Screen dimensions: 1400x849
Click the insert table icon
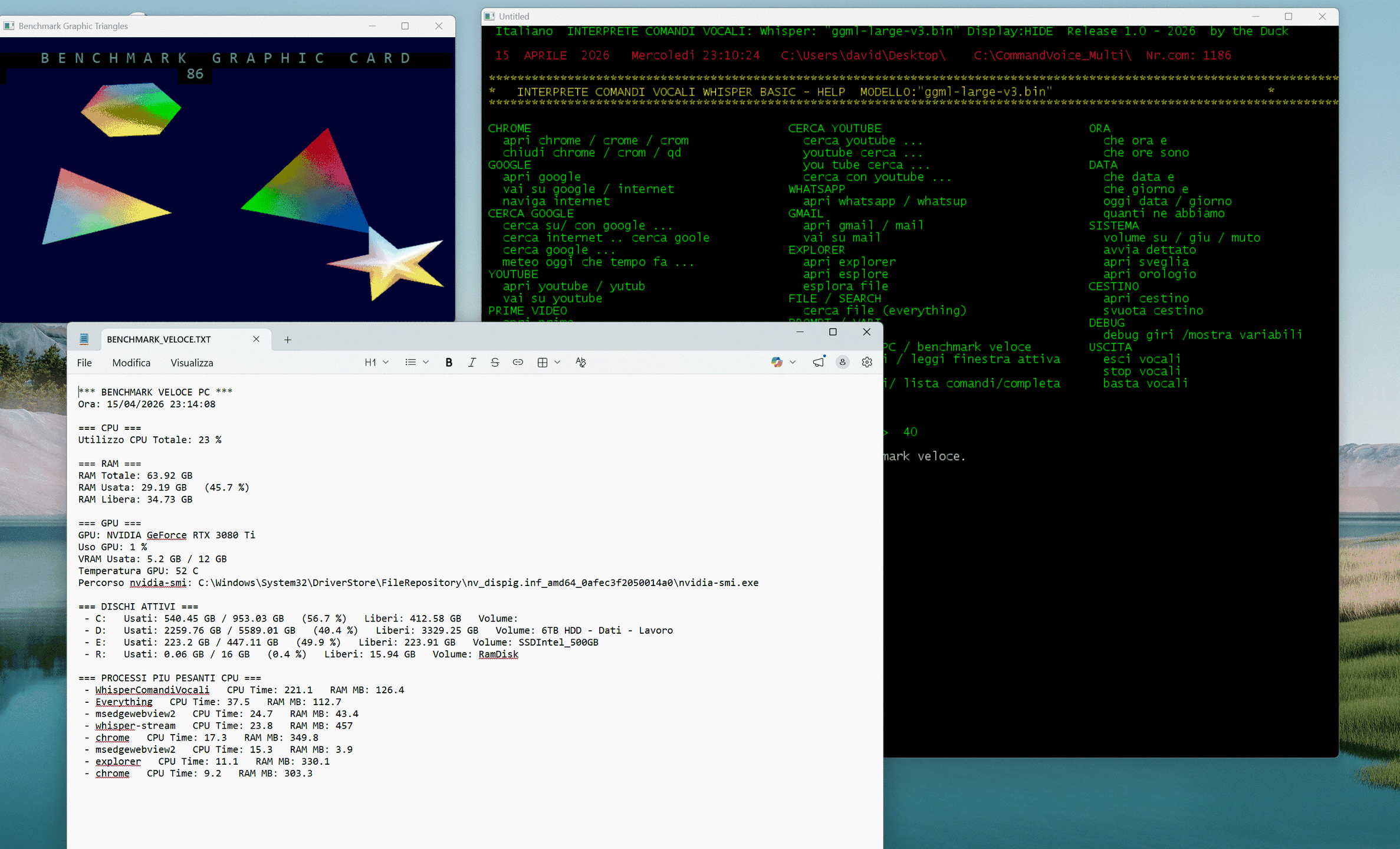click(543, 363)
